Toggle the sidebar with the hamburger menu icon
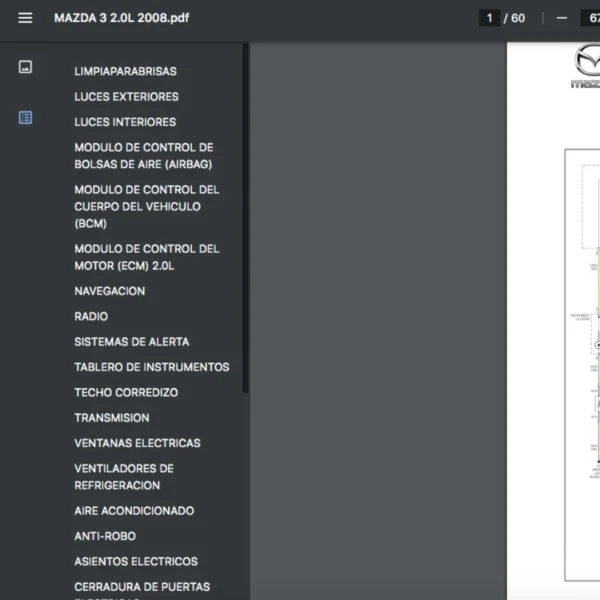 click(x=25, y=18)
